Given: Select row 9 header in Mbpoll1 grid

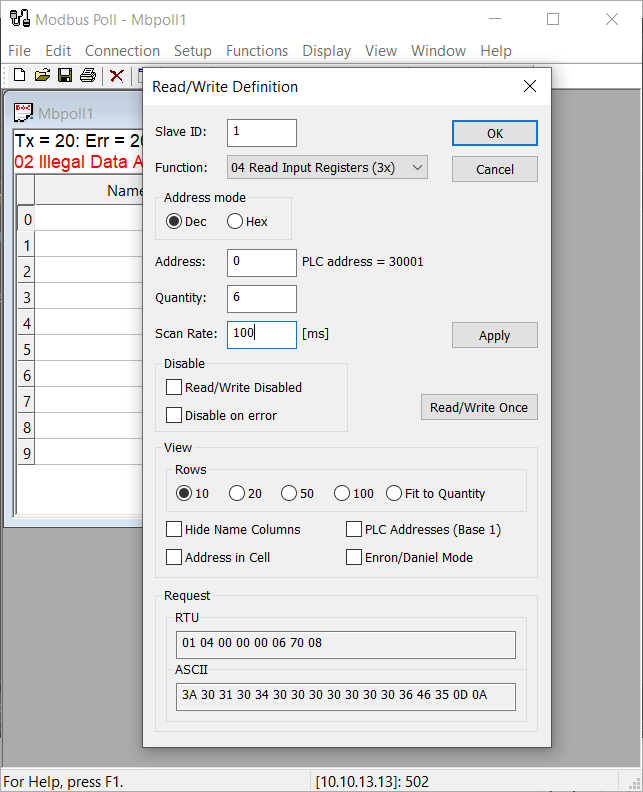Looking at the screenshot, I should (x=26, y=453).
